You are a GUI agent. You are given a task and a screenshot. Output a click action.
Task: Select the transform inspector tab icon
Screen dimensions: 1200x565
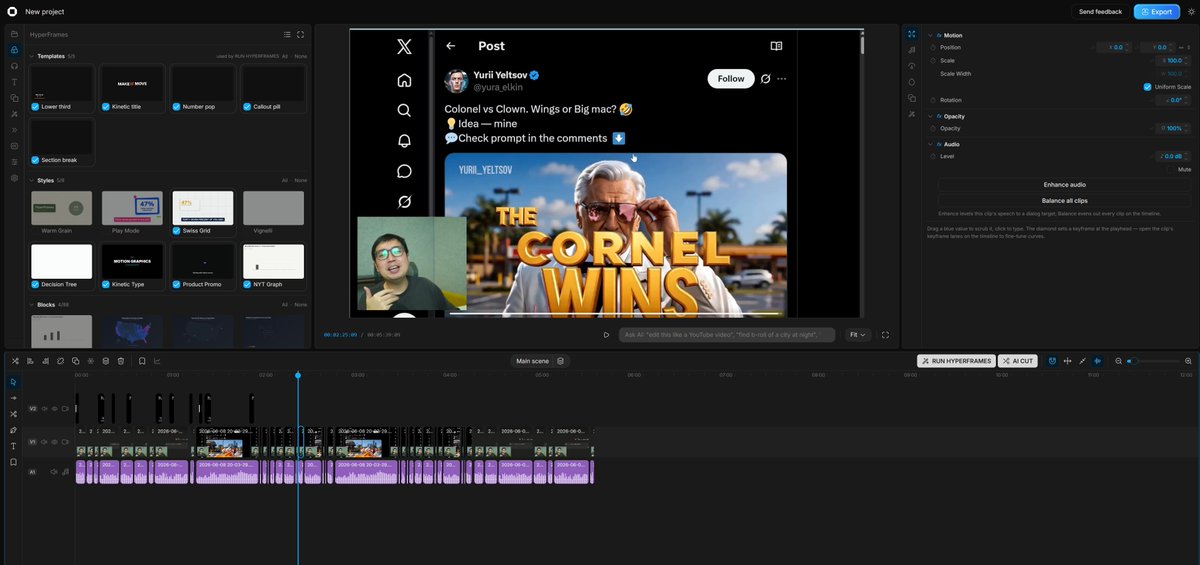(x=912, y=34)
